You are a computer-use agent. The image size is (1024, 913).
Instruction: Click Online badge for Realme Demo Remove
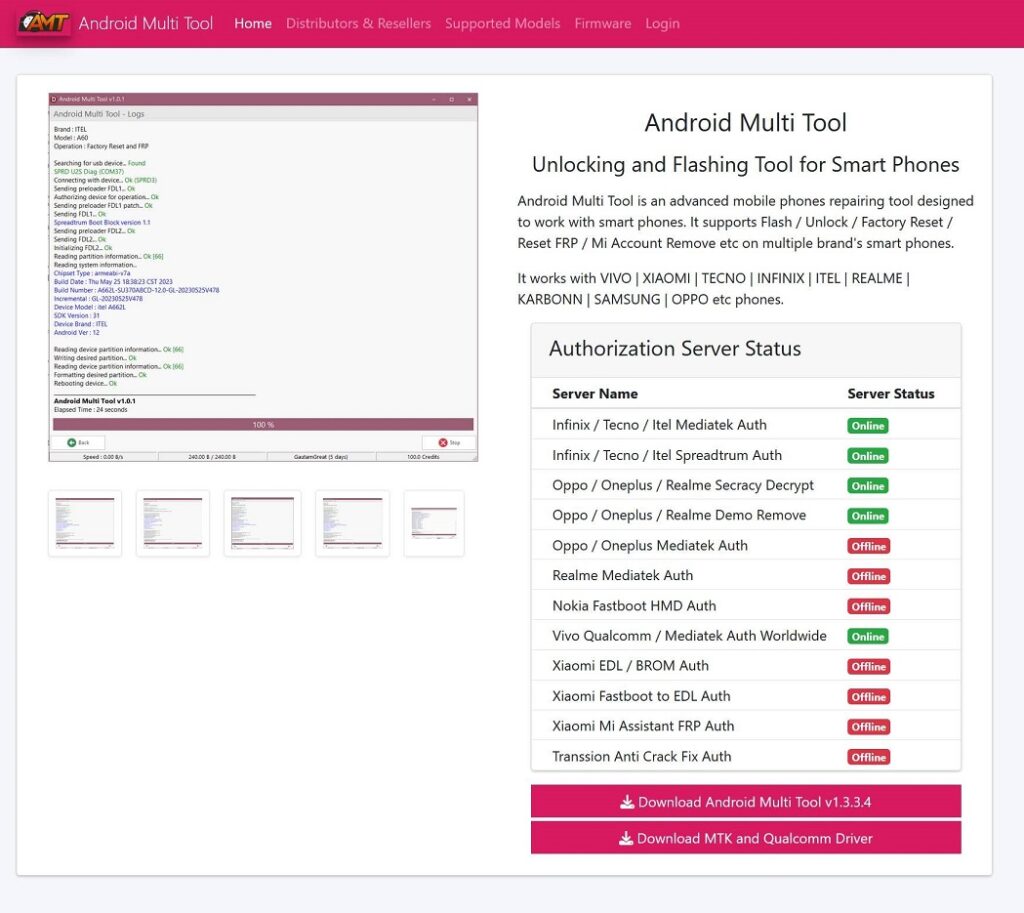pyautogui.click(x=868, y=516)
